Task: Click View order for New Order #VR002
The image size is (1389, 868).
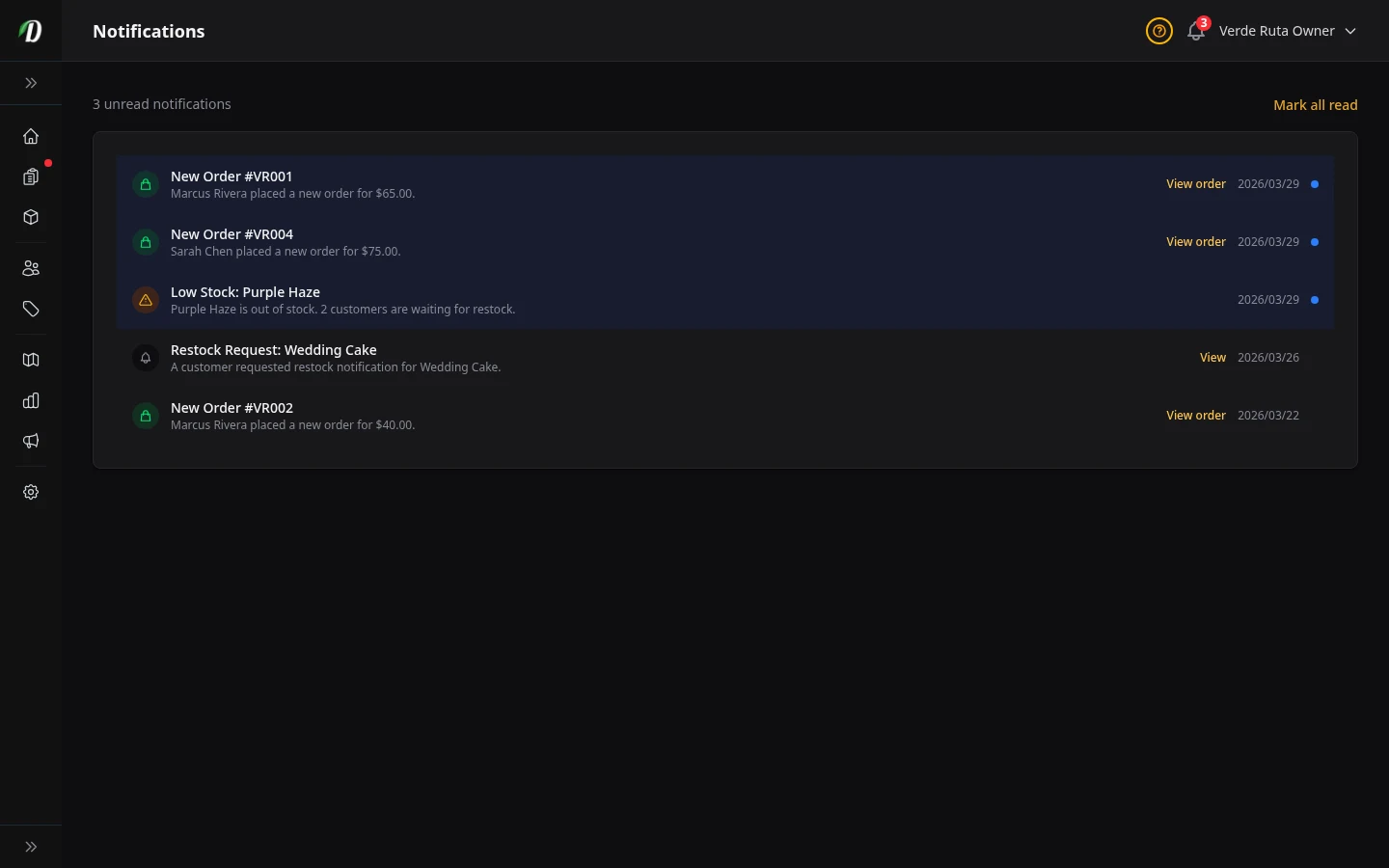Action: 1196,415
